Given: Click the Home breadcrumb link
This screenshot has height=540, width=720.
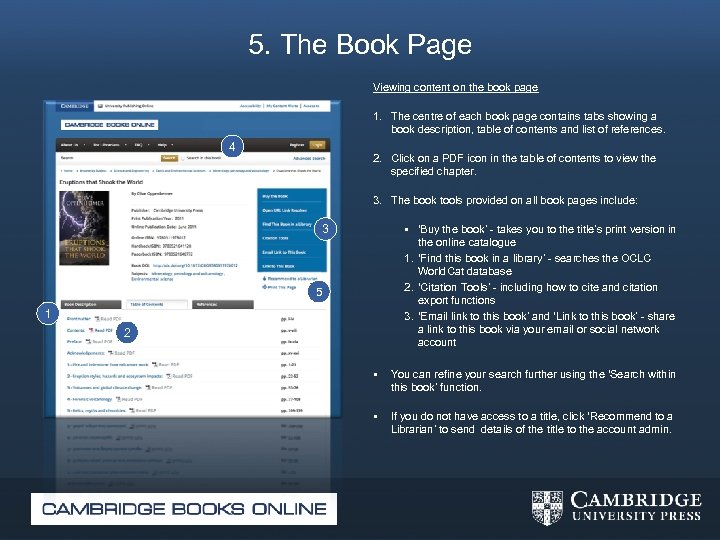Looking at the screenshot, I should click(68, 171).
